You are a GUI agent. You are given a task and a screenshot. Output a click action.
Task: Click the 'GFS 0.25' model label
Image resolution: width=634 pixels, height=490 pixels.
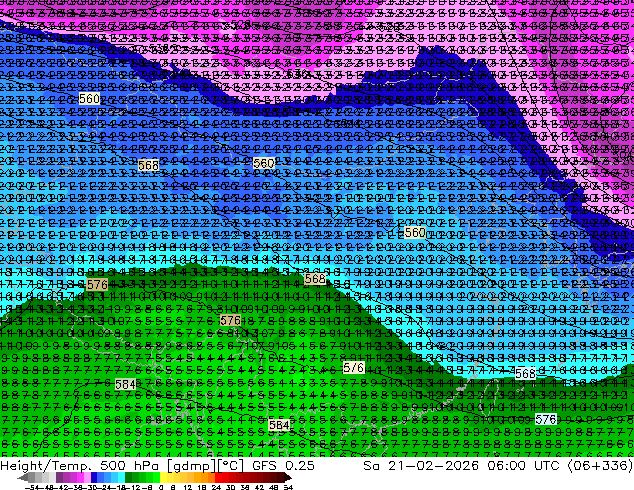tap(283, 465)
